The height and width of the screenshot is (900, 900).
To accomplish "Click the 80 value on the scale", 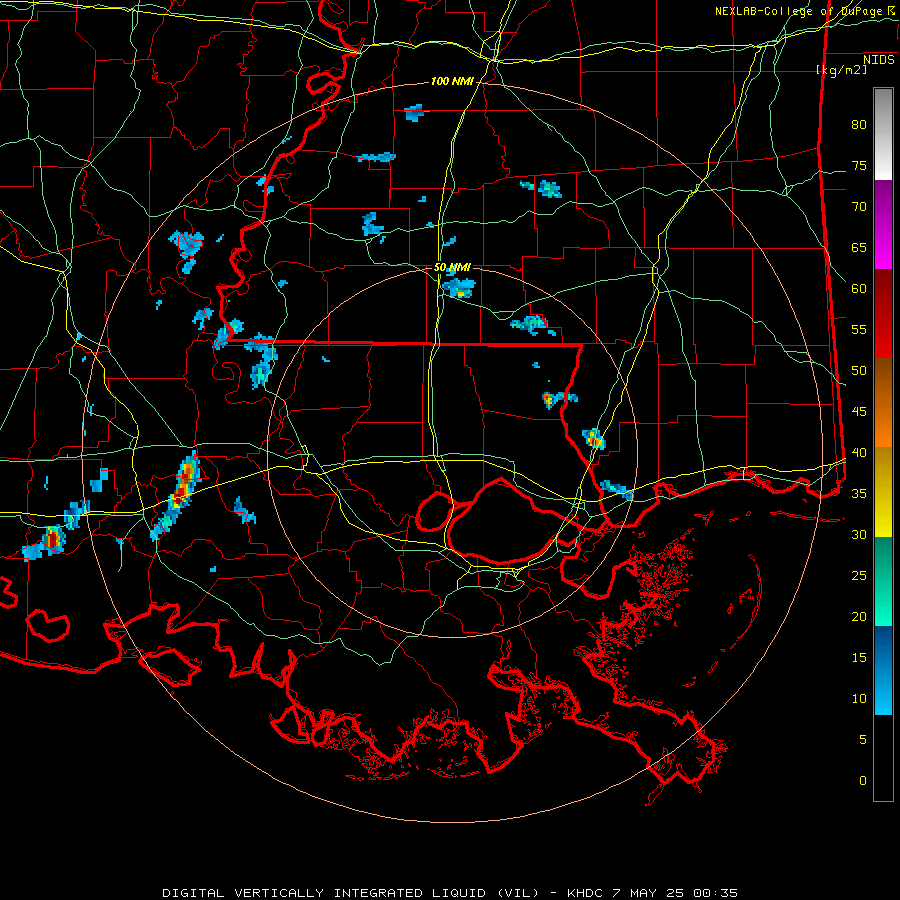I will click(859, 125).
